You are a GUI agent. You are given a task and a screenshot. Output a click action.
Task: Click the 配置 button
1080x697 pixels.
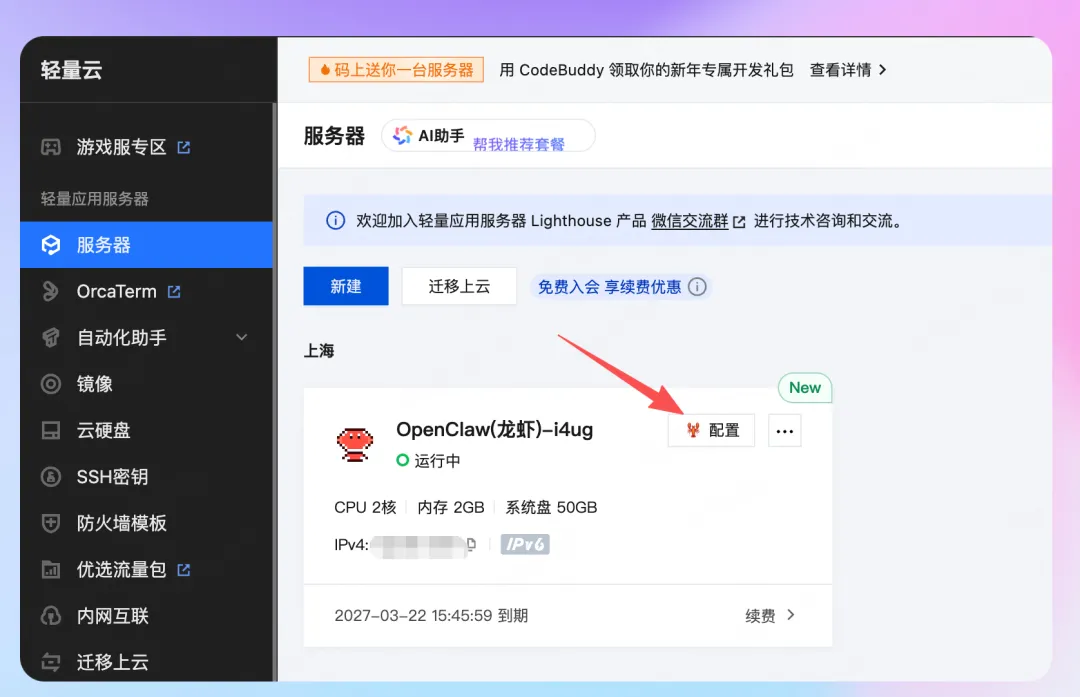pos(712,430)
